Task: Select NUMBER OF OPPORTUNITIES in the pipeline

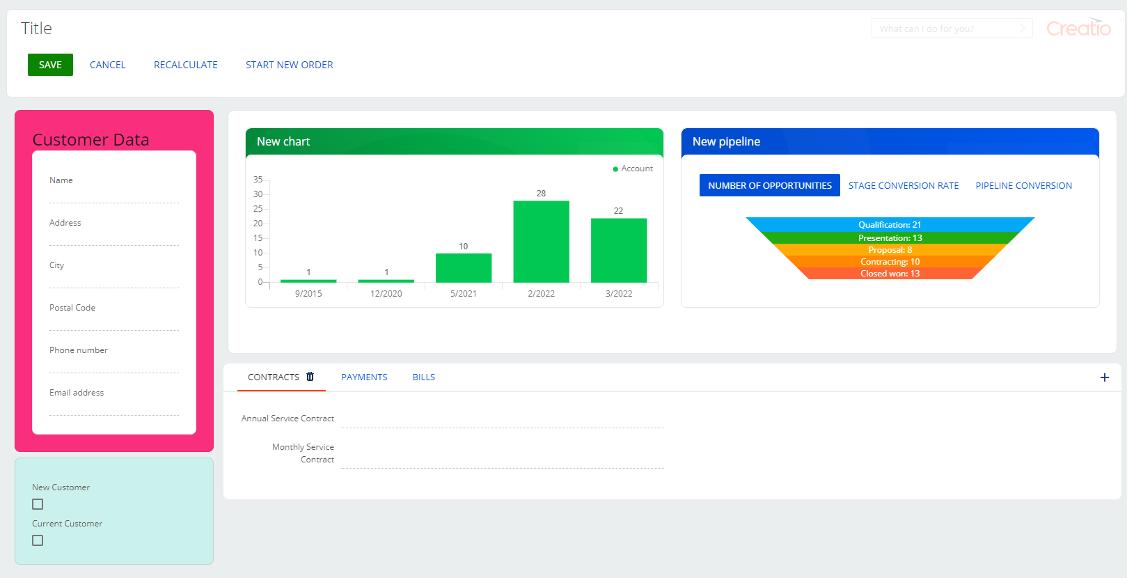Action: pos(768,185)
